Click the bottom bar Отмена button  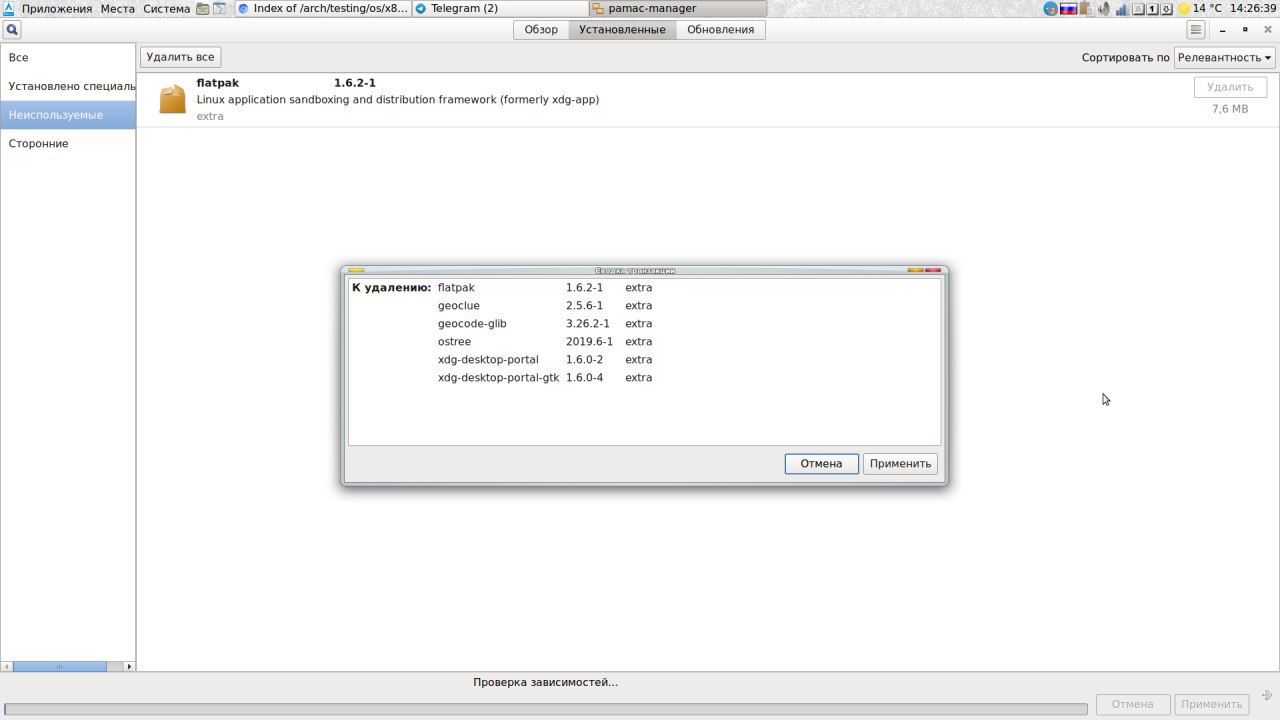tap(1132, 704)
